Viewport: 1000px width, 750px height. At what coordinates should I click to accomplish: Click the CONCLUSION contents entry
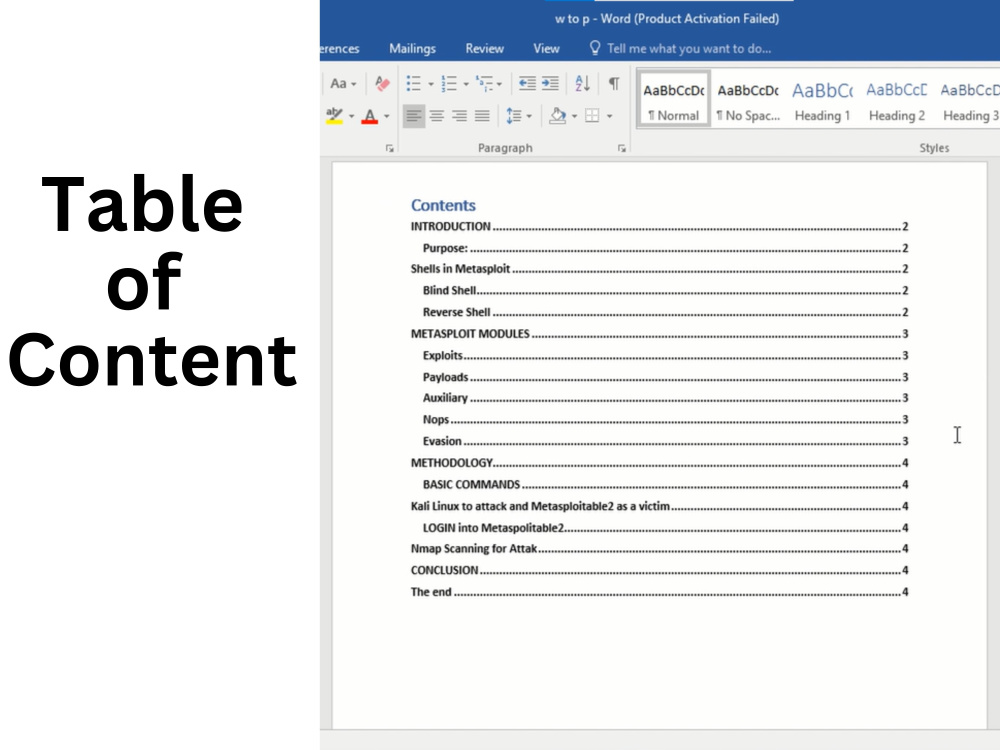pyautogui.click(x=659, y=570)
